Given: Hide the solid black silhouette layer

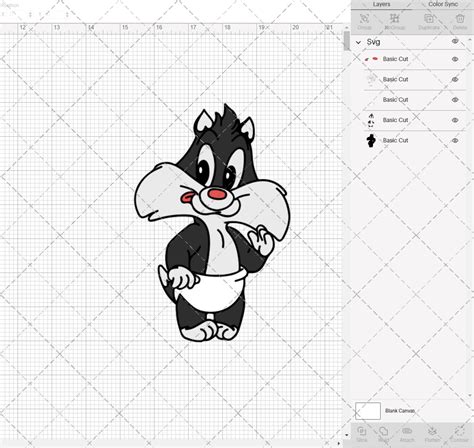Looking at the screenshot, I should pyautogui.click(x=455, y=140).
